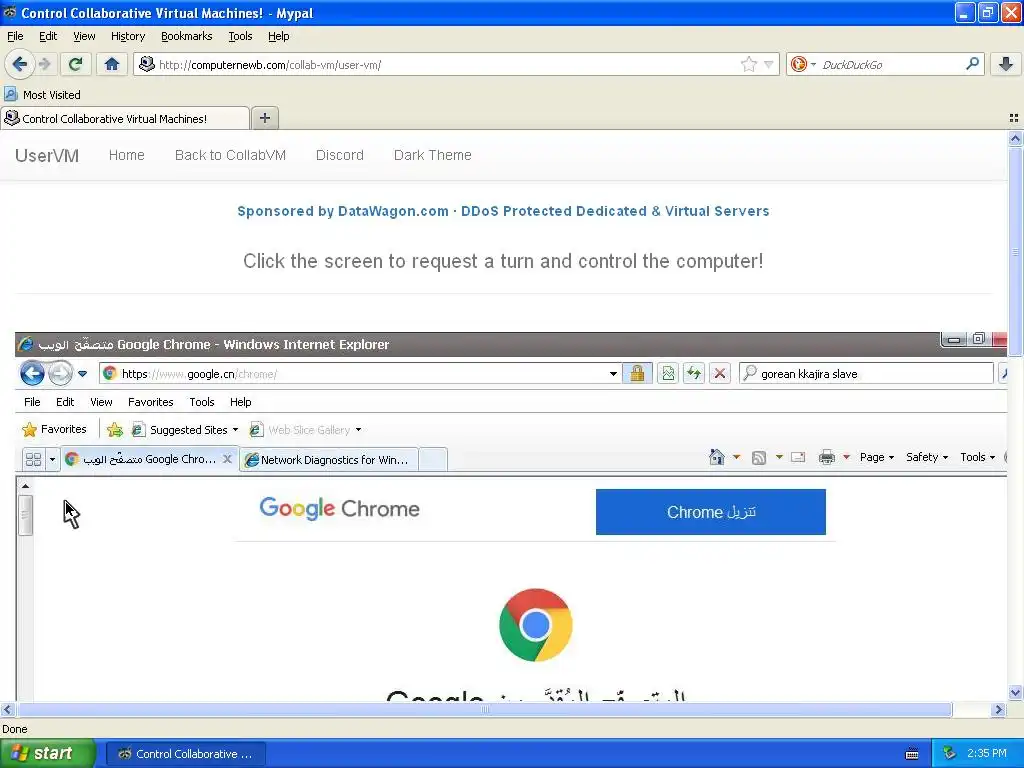
Task: Open Mypal Tools menu
Action: pyautogui.click(x=240, y=36)
